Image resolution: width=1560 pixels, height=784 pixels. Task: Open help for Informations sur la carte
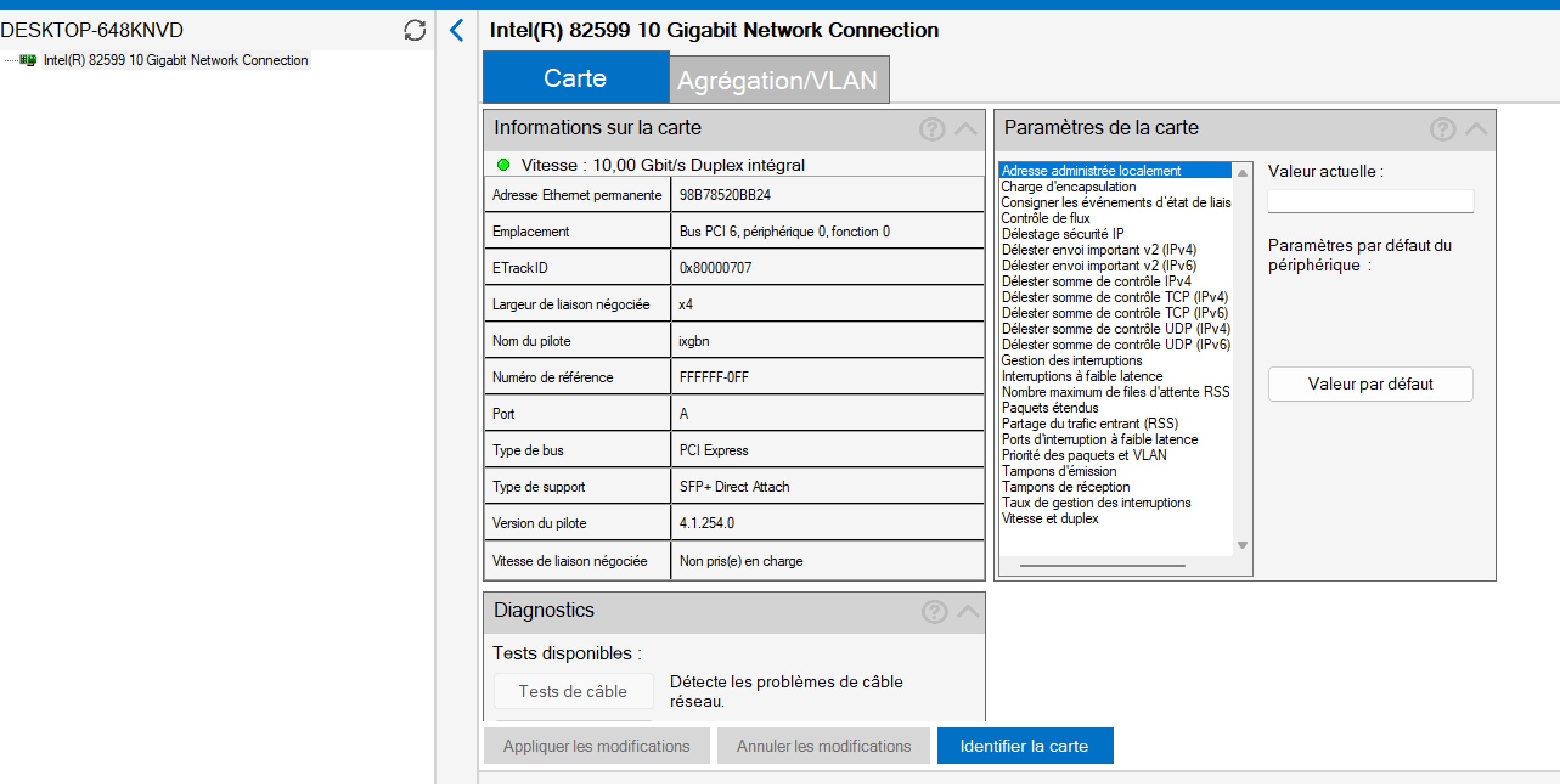click(932, 129)
